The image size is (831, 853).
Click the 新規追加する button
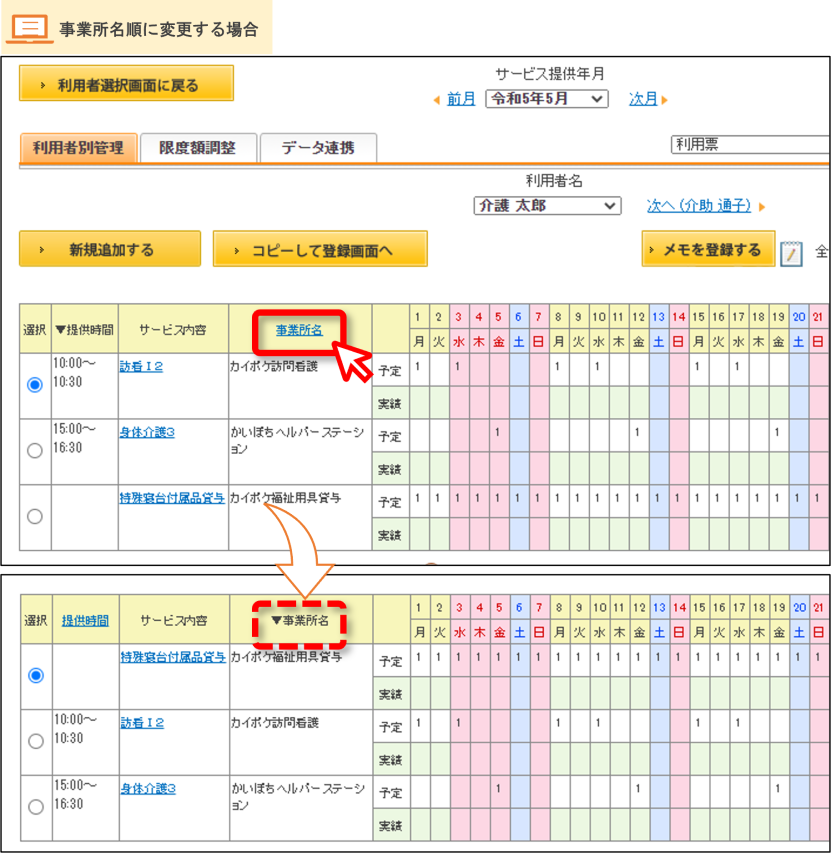coord(110,249)
